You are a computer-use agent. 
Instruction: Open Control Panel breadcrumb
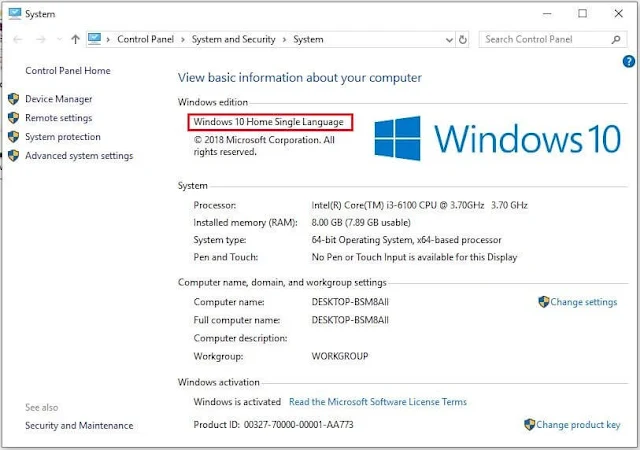click(145, 39)
